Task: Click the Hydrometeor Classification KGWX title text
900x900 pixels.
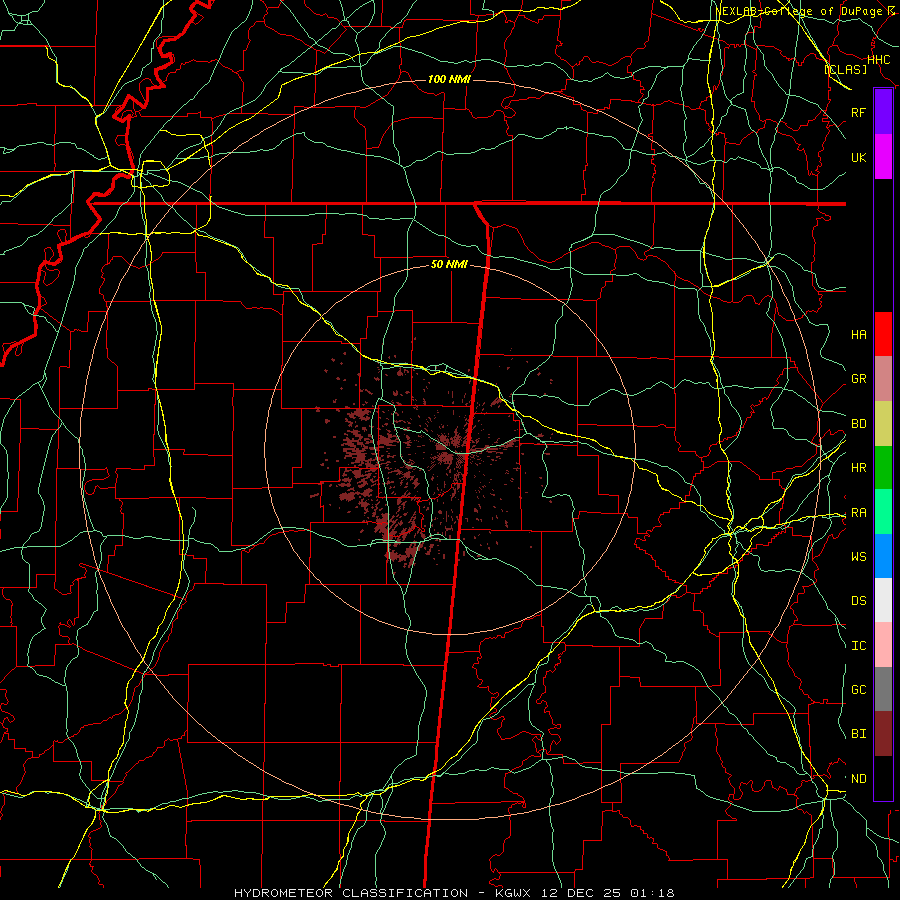Action: [454, 893]
